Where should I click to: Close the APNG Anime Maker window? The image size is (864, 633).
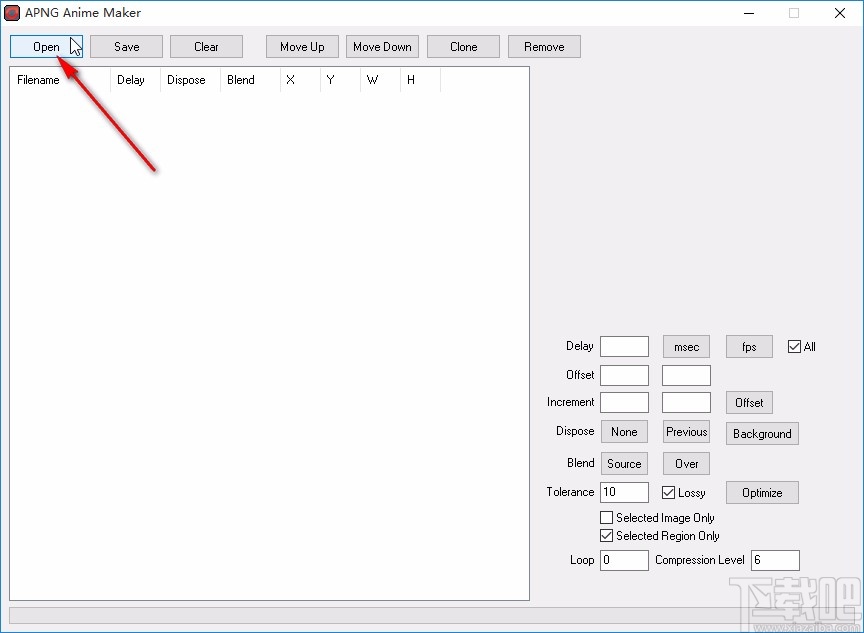coord(840,13)
